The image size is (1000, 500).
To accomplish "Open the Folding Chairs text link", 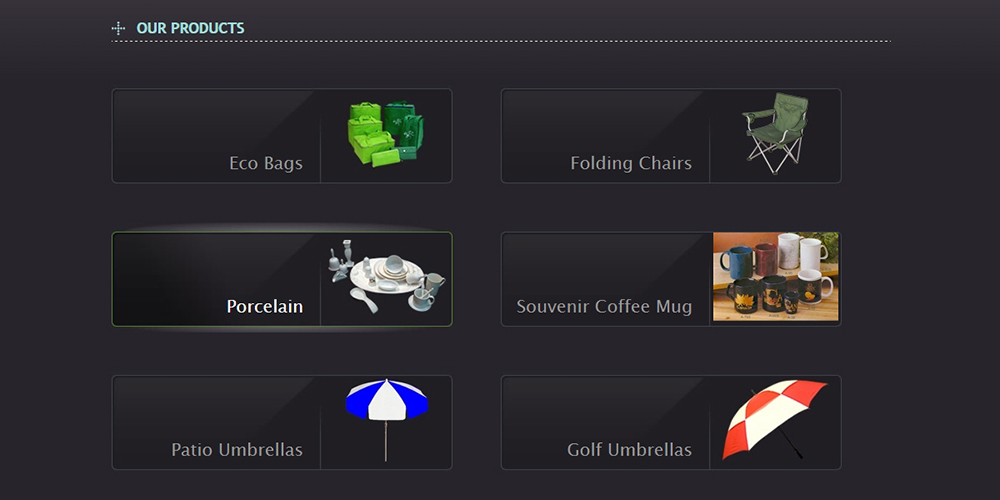I will (x=631, y=163).
